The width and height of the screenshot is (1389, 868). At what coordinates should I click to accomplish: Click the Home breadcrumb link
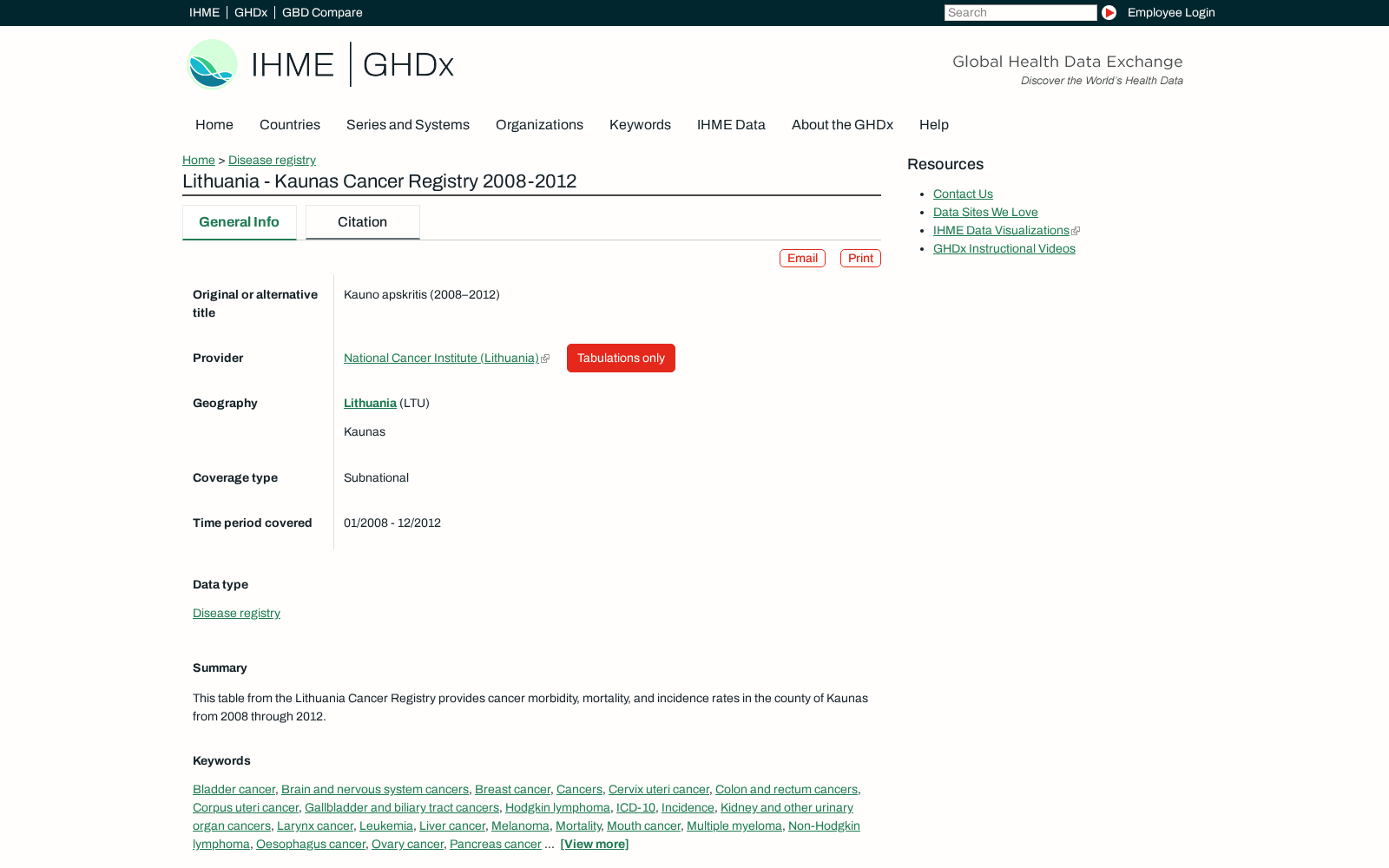pyautogui.click(x=199, y=160)
